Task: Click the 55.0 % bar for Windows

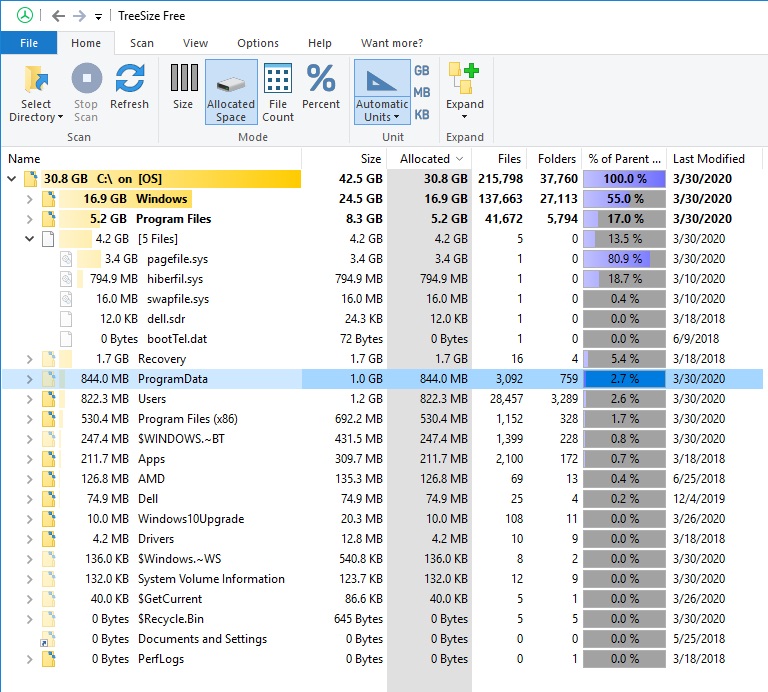Action: point(624,199)
